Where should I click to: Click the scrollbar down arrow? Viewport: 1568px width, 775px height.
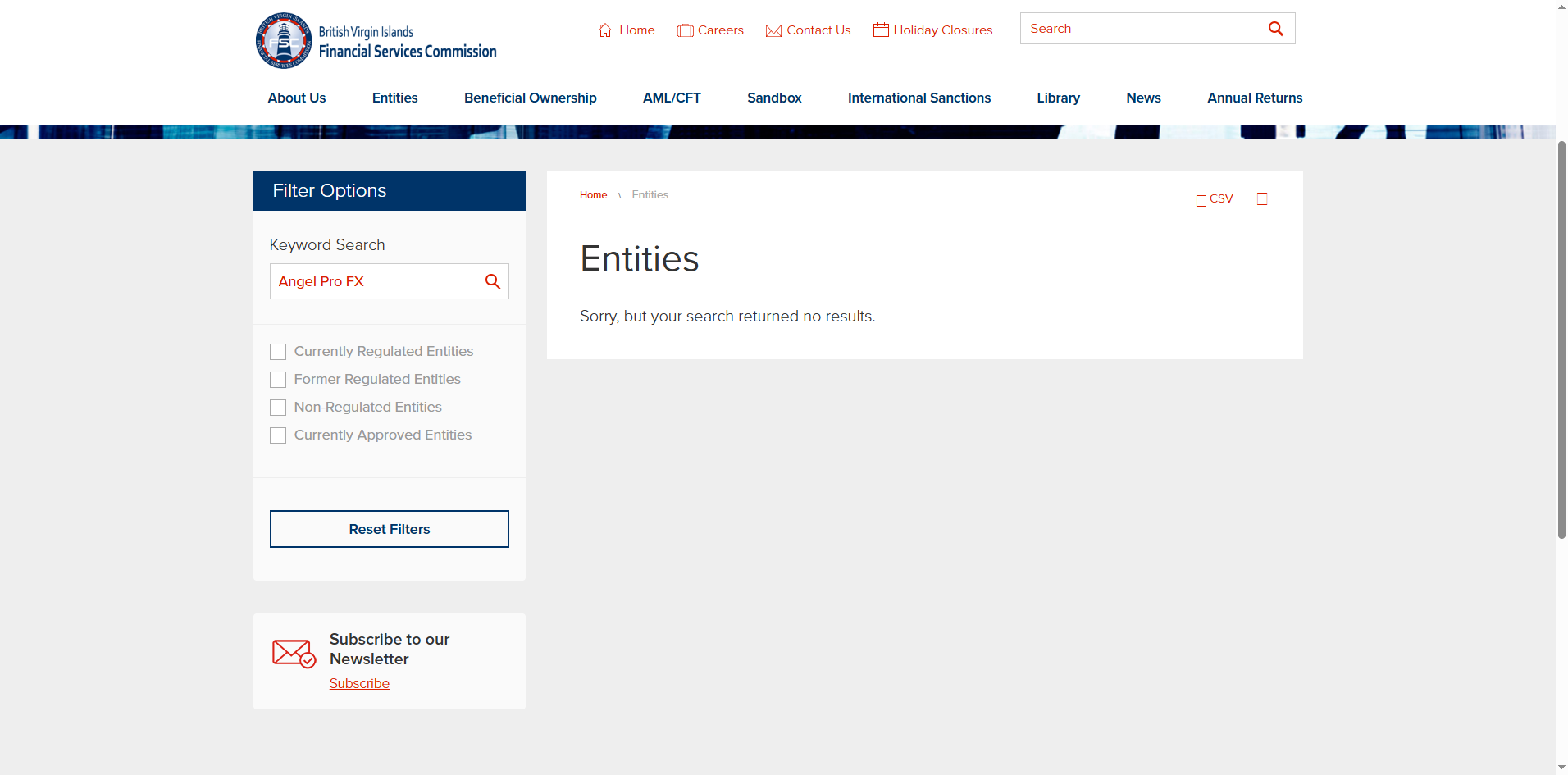1561,768
